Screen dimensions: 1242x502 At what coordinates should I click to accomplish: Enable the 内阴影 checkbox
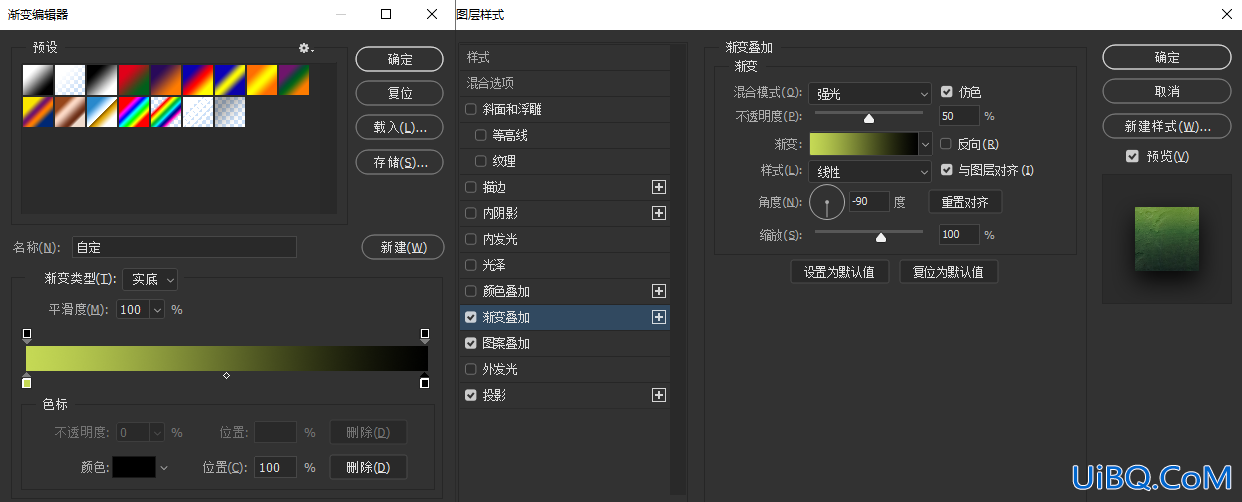click(471, 213)
